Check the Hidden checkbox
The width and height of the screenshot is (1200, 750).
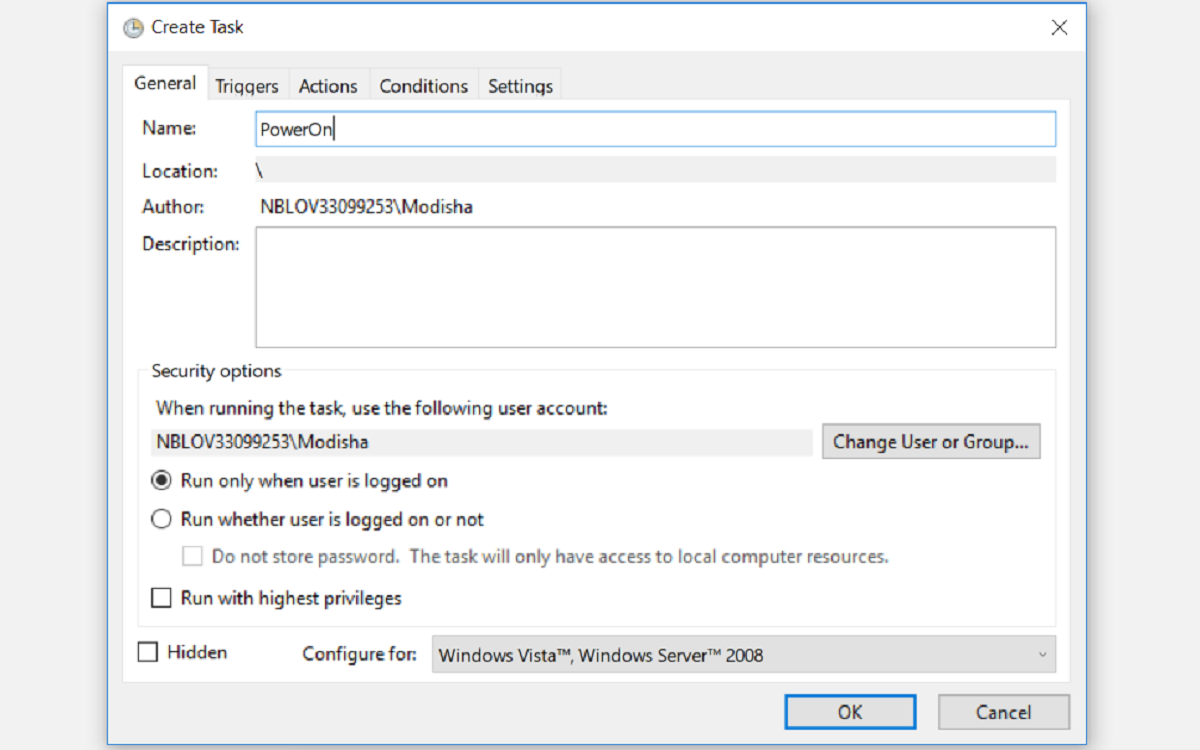(148, 652)
